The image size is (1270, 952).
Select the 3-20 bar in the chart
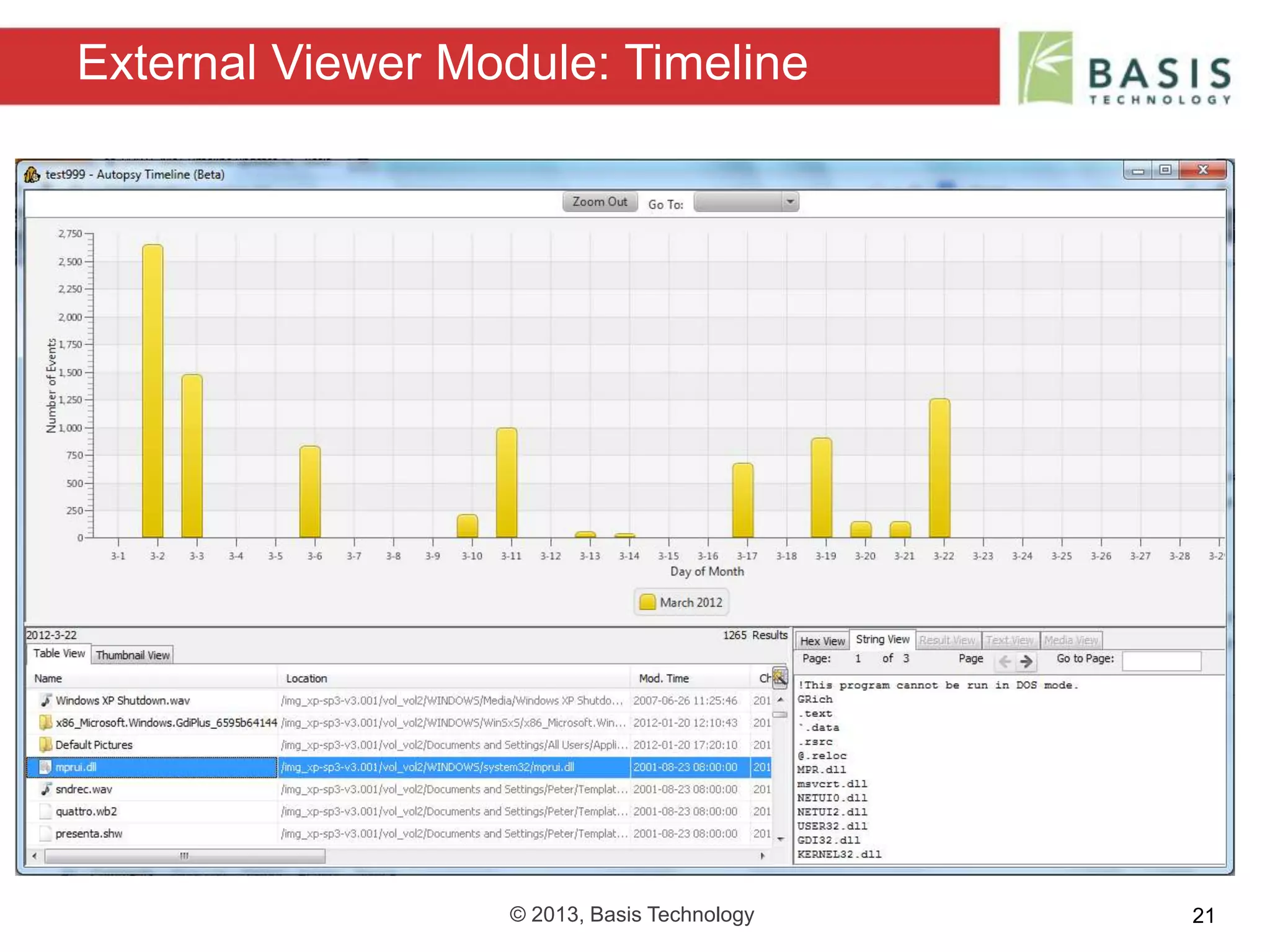861,529
